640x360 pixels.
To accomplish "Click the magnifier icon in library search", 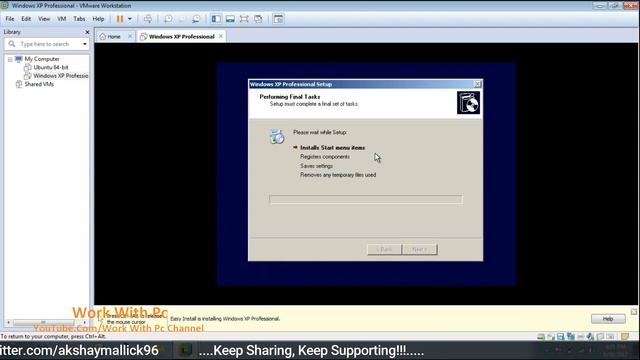I will coord(11,44).
